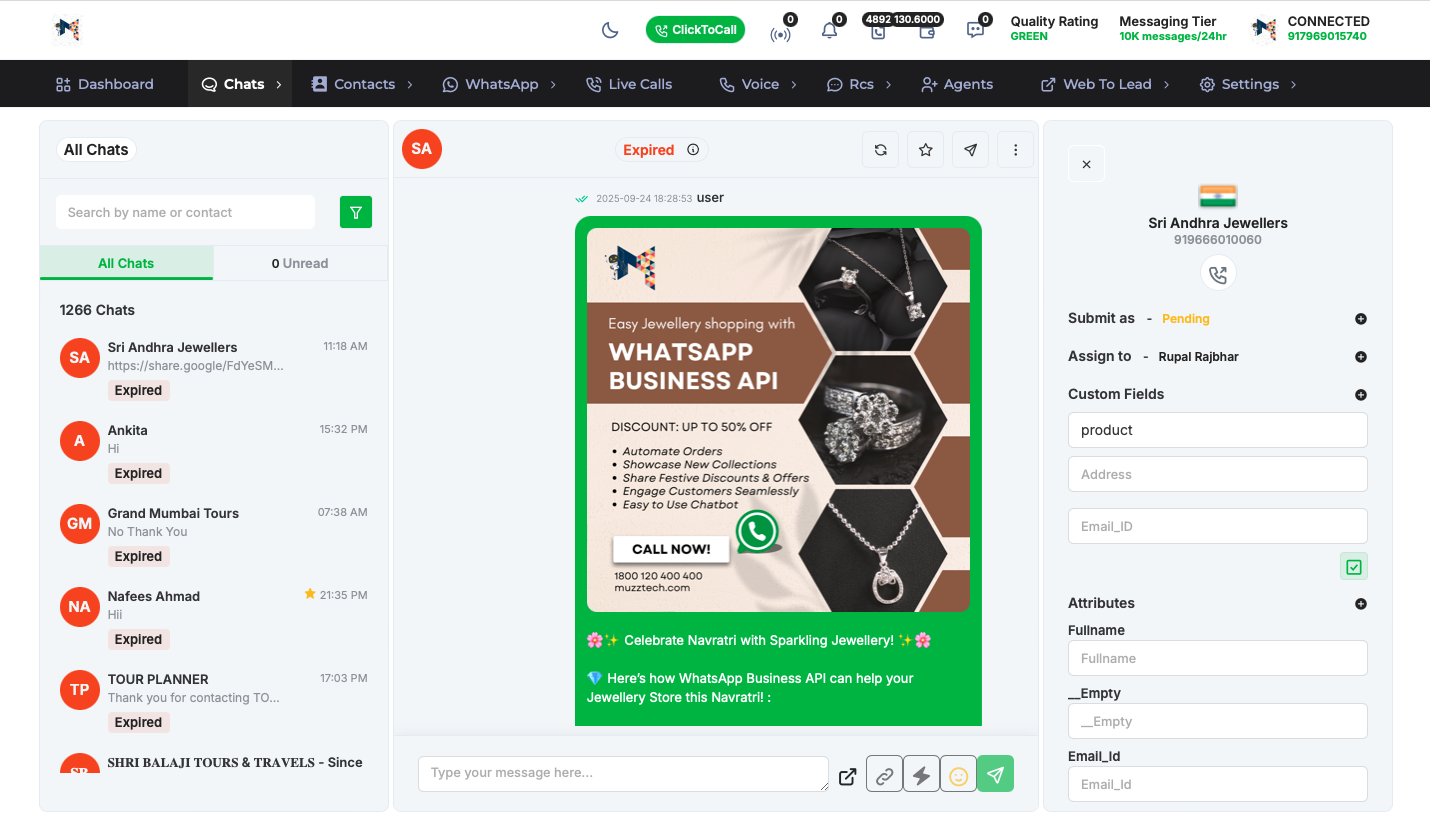Expand Assign to options
This screenshot has width=1430, height=820.
(x=1360, y=357)
